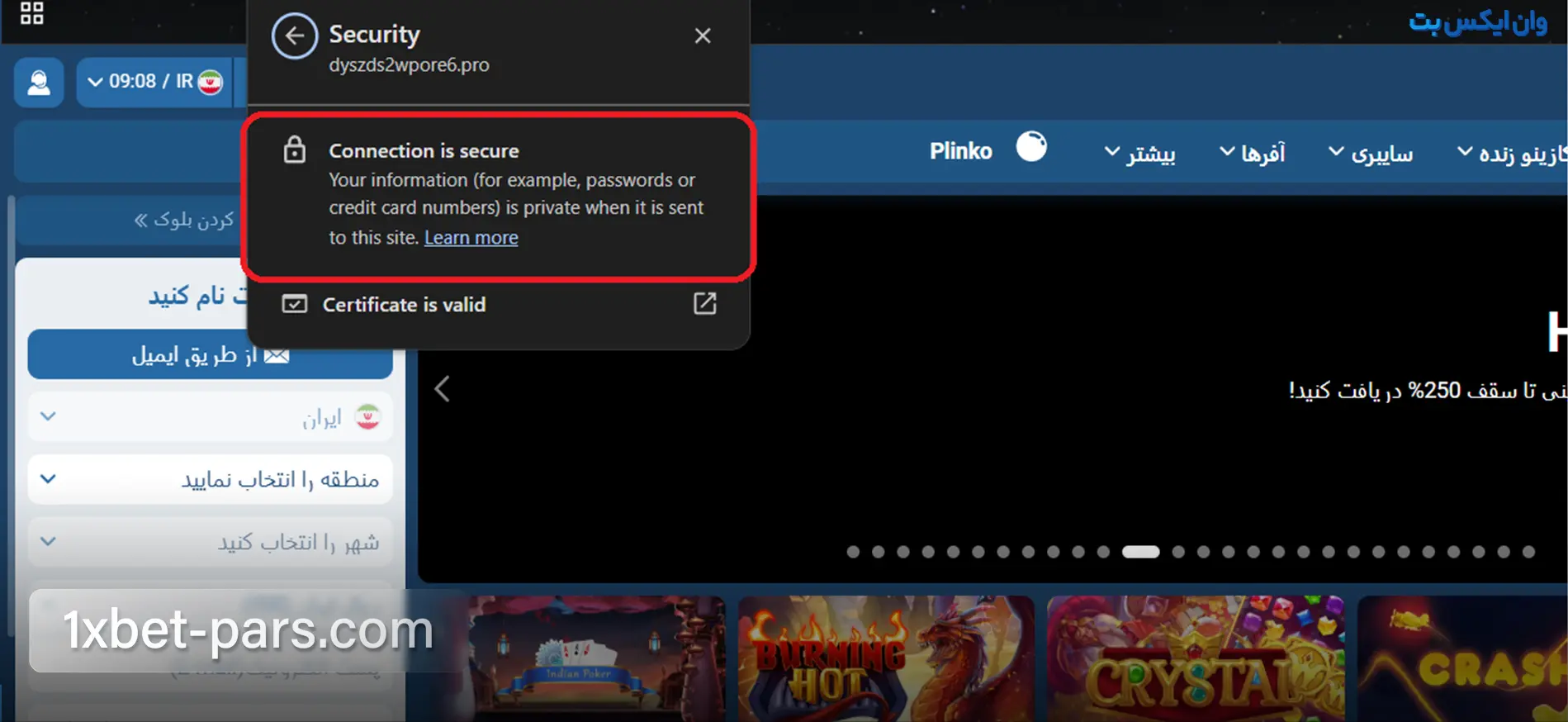Viewport: 1568px width, 722px height.
Task: Click the external open icon for certificate
Action: pos(704,303)
